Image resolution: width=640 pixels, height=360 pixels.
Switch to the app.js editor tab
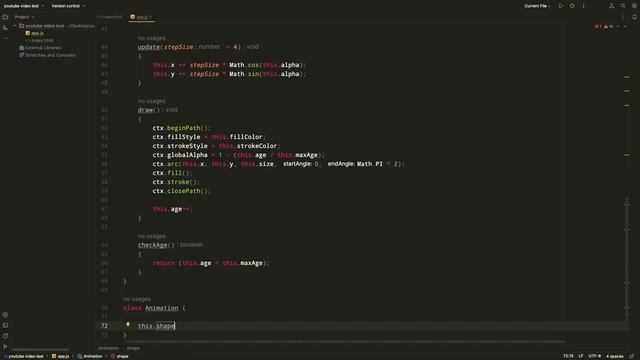click(141, 17)
